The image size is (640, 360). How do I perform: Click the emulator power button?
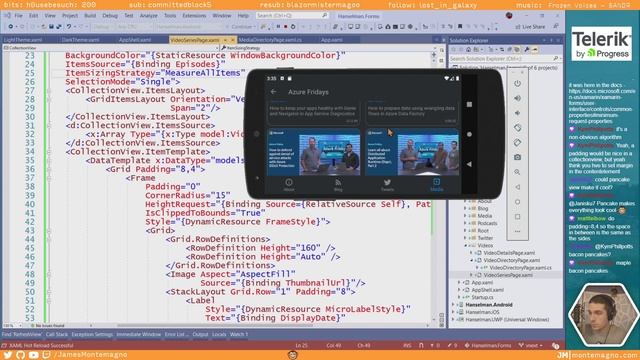coord(518,83)
